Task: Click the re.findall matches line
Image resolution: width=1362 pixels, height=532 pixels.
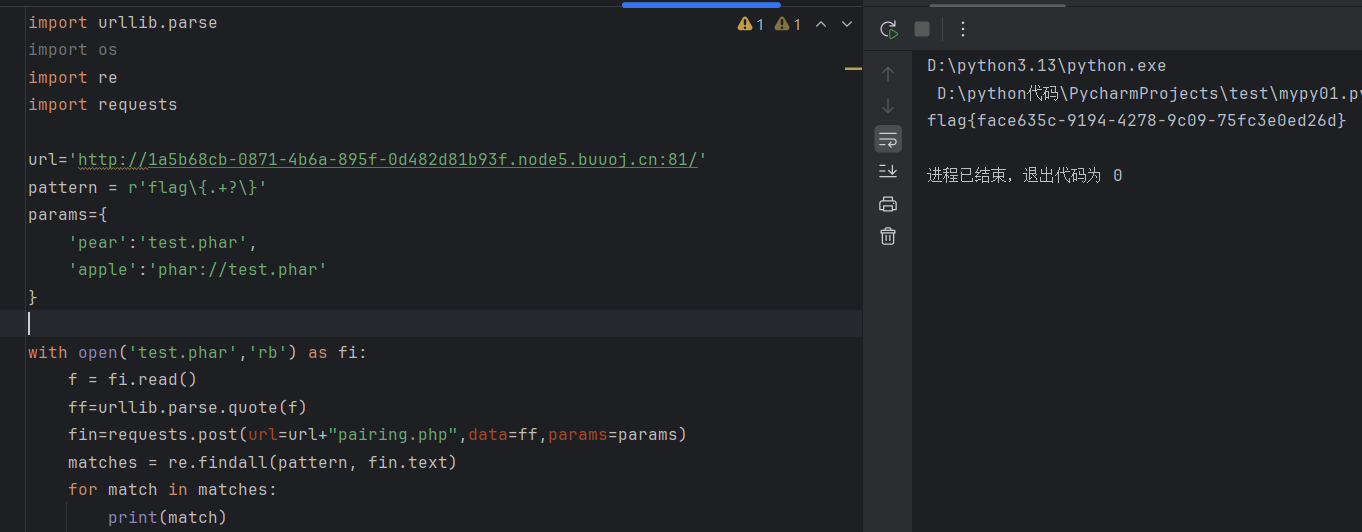Action: pos(263,463)
